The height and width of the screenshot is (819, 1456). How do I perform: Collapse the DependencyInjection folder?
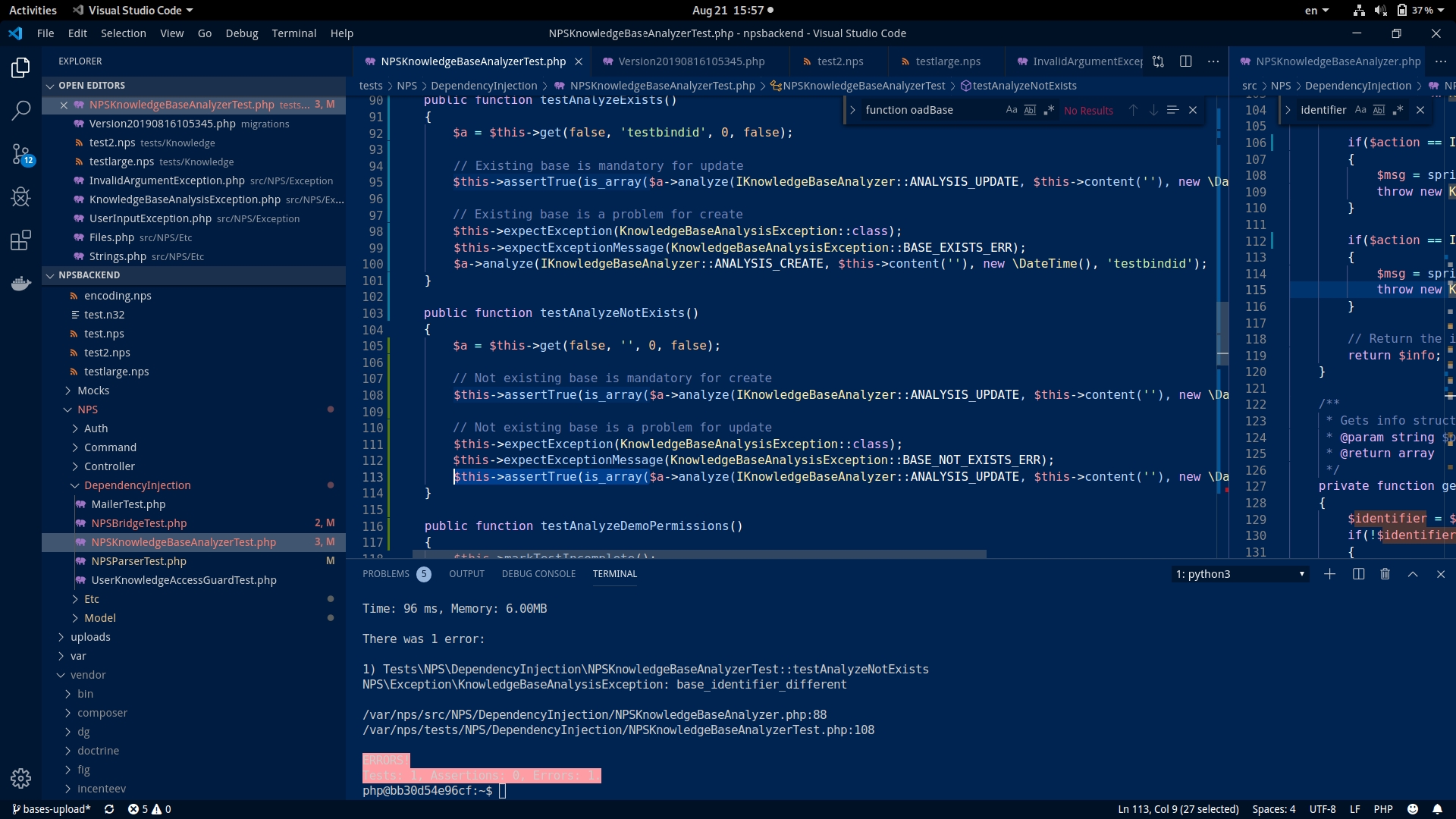click(x=137, y=485)
